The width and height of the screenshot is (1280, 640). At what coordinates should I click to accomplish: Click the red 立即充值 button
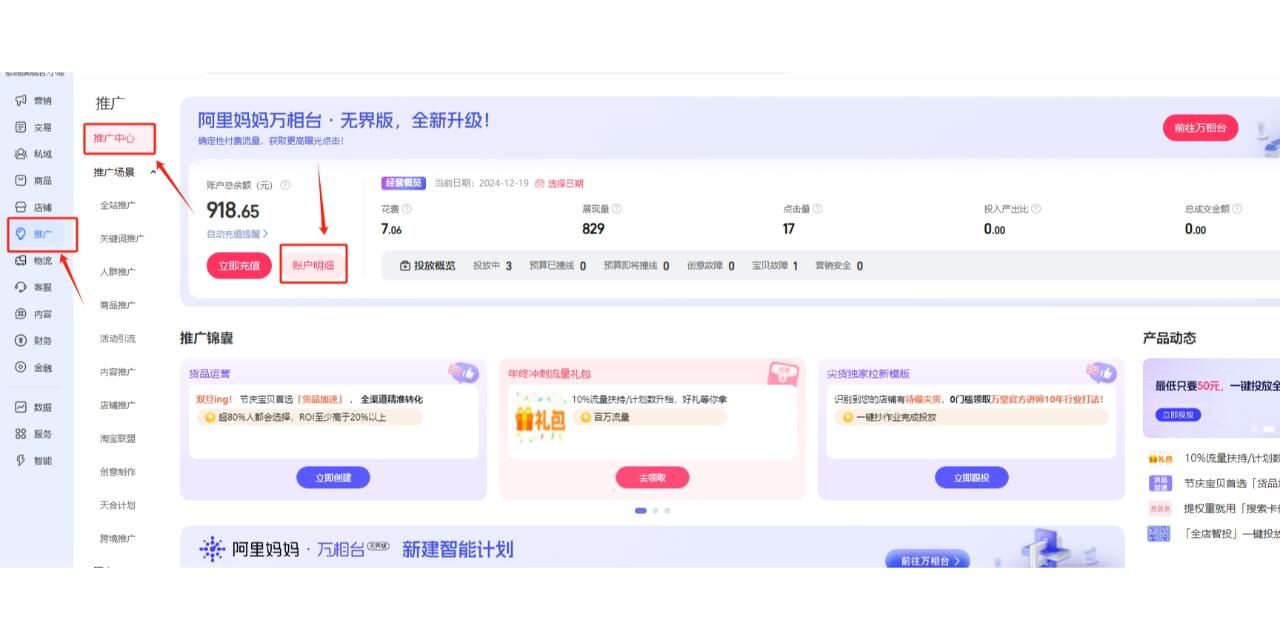click(239, 266)
